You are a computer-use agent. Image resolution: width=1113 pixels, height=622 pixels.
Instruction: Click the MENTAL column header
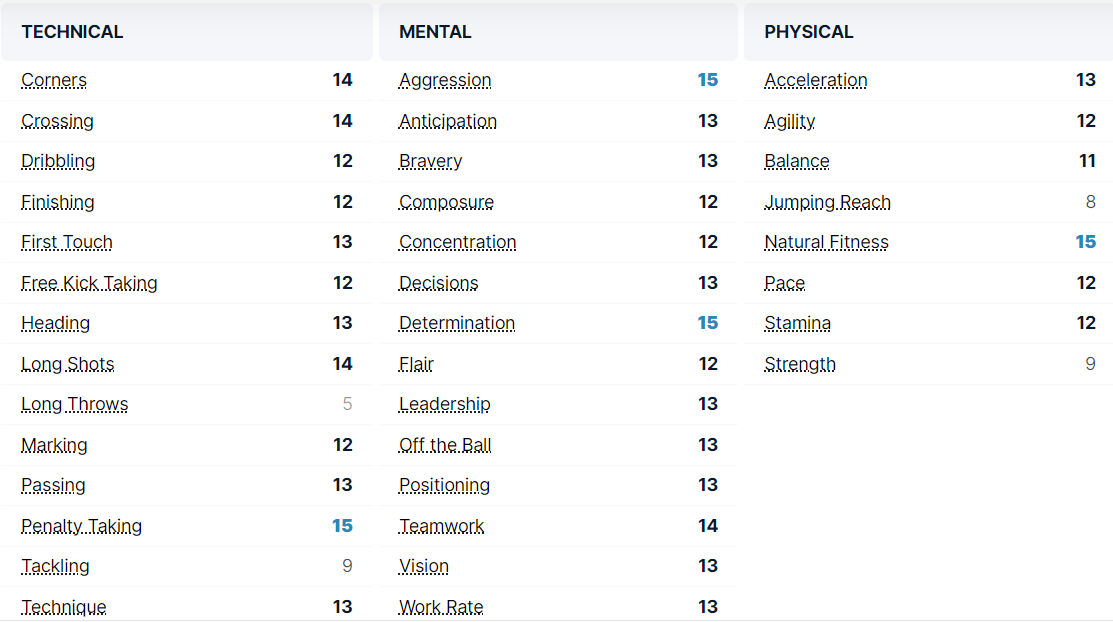435,32
